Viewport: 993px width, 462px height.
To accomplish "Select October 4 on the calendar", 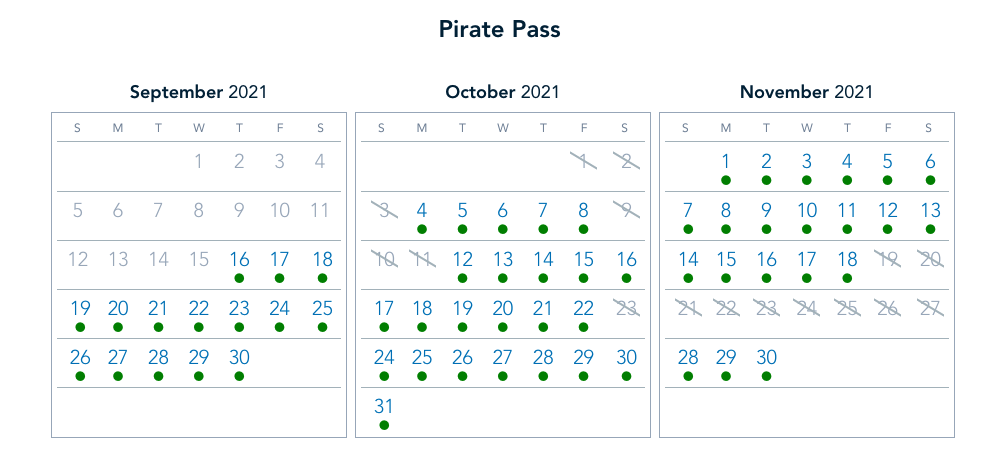I will (422, 210).
